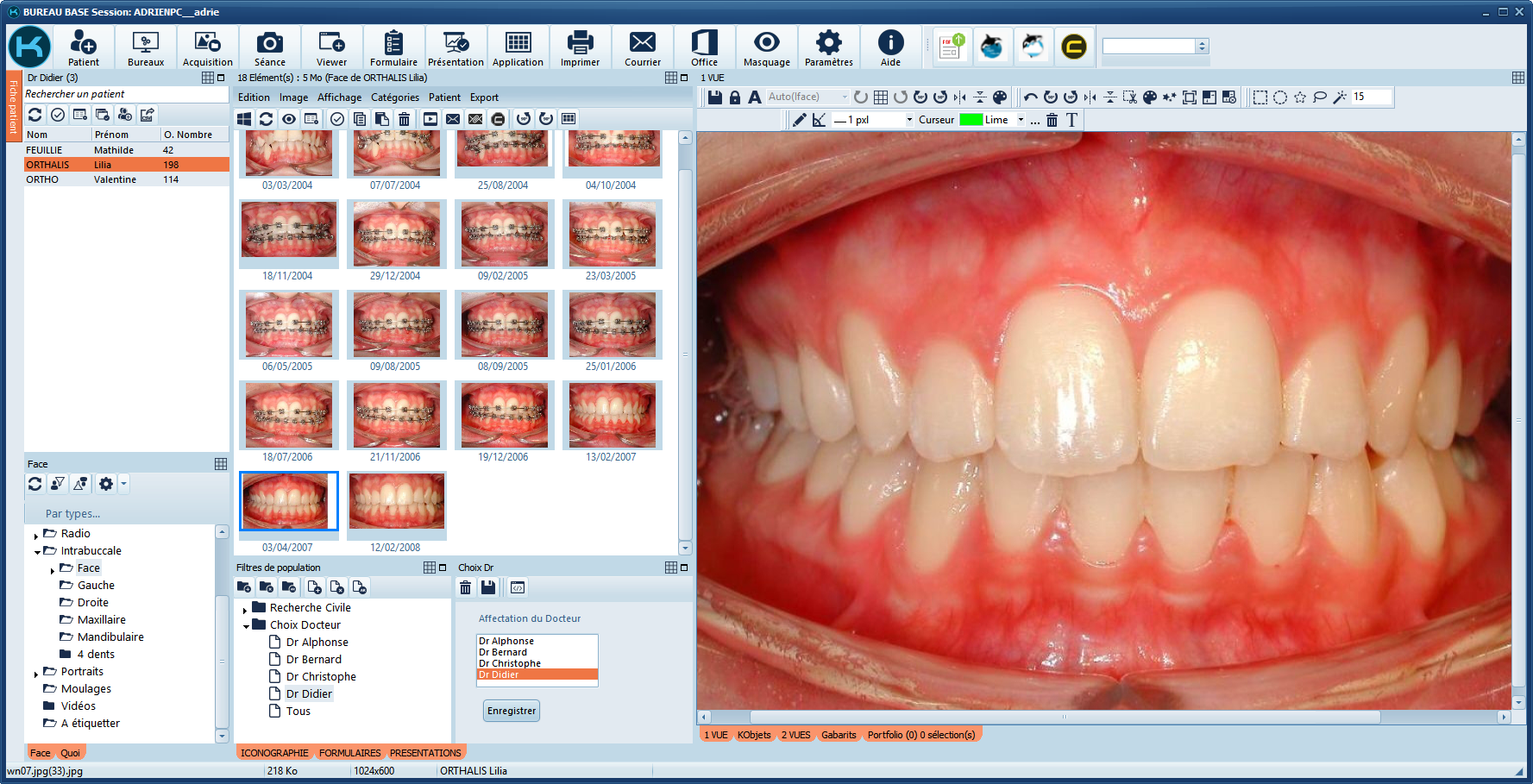
Task: Activate the text tool T icon
Action: click(1071, 120)
